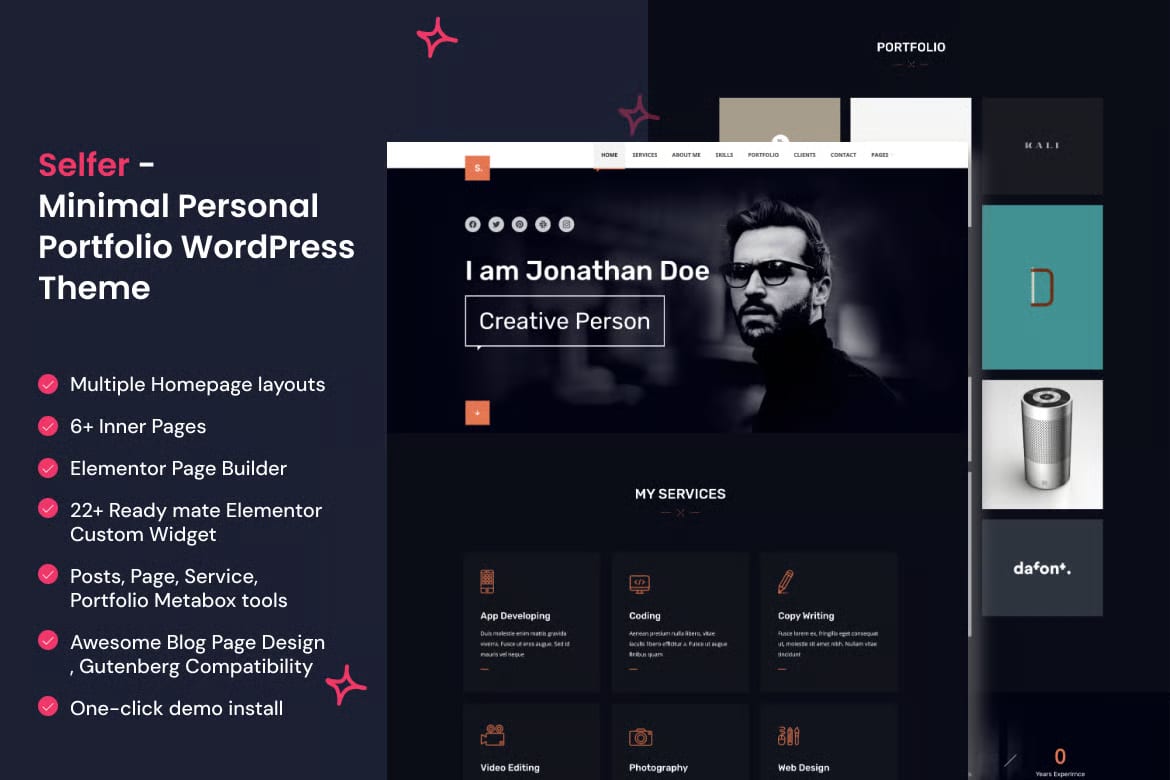Expand the PAGES dropdown menu
1170x780 pixels.
[880, 155]
